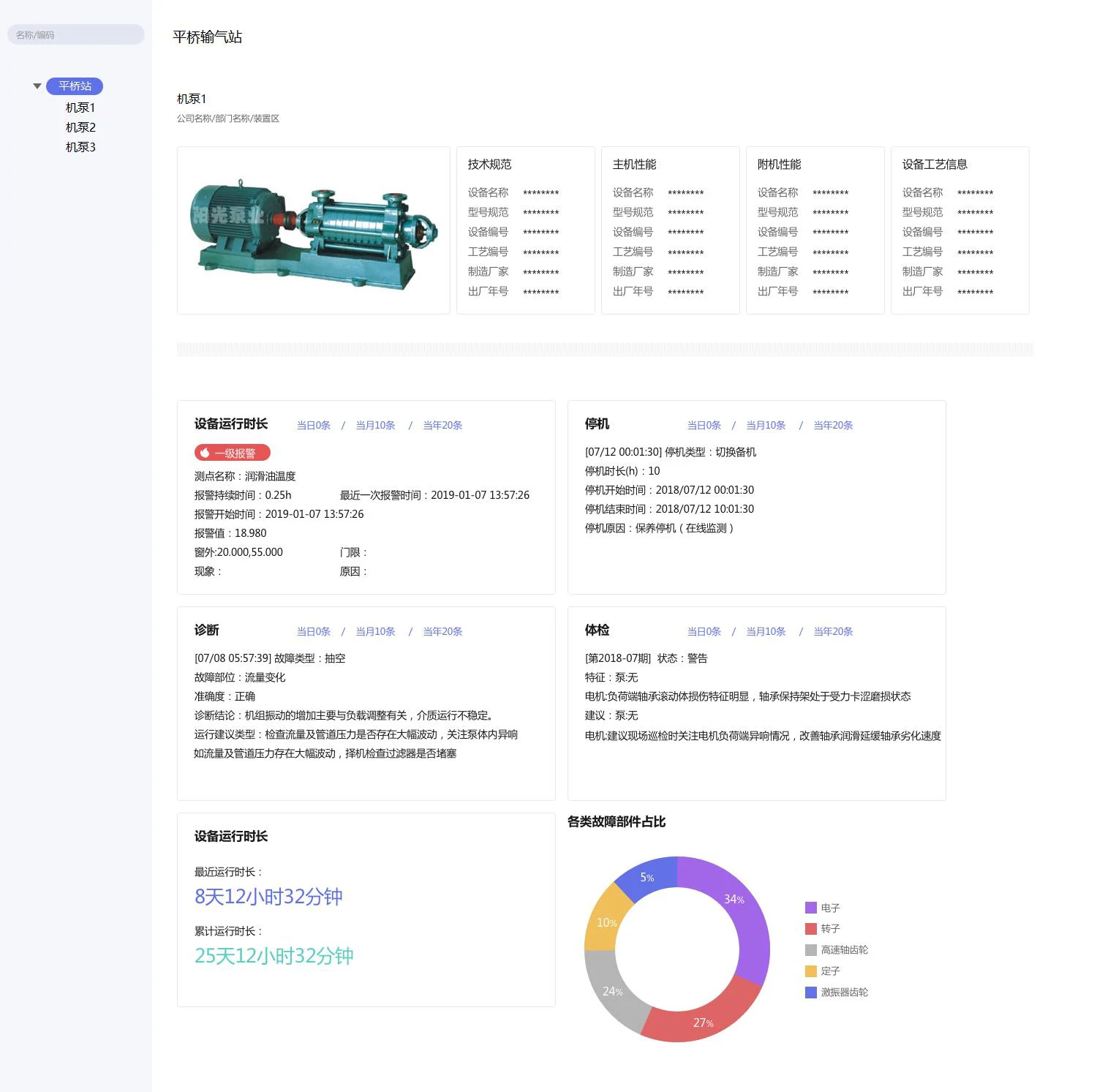Show 当年20条 in 体检 card
Image resolution: width=1097 pixels, height=1092 pixels.
point(833,631)
